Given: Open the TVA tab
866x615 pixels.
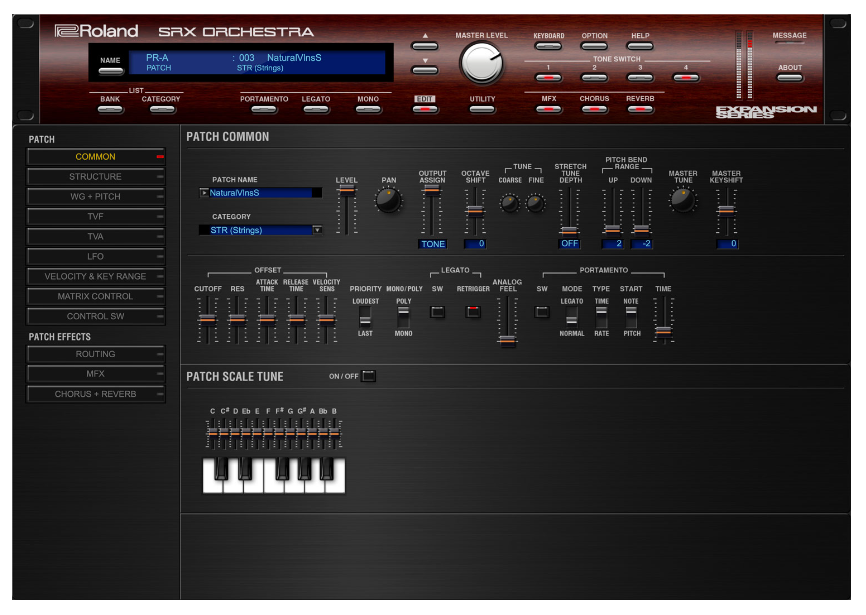Looking at the screenshot, I should pyautogui.click(x=96, y=236).
